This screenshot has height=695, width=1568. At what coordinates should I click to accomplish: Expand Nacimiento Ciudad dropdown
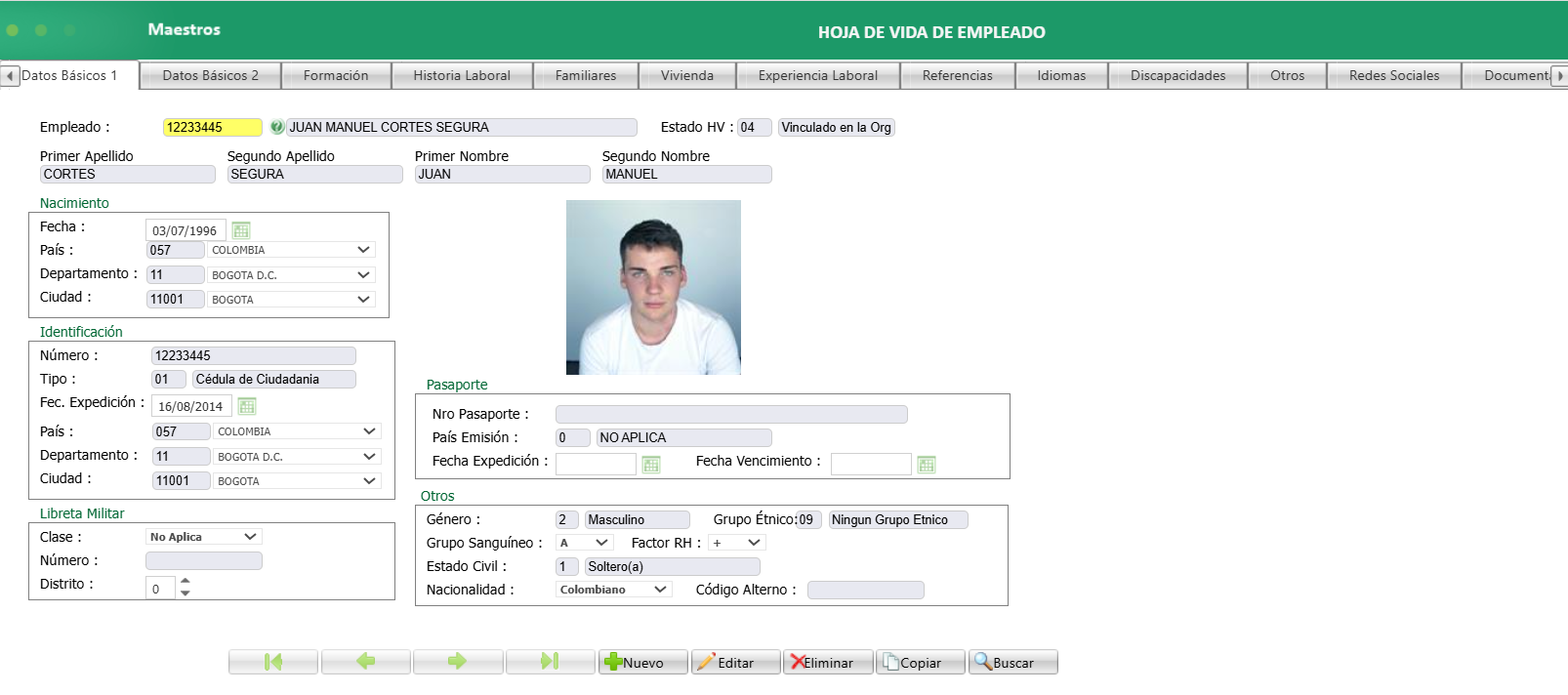coord(363,300)
